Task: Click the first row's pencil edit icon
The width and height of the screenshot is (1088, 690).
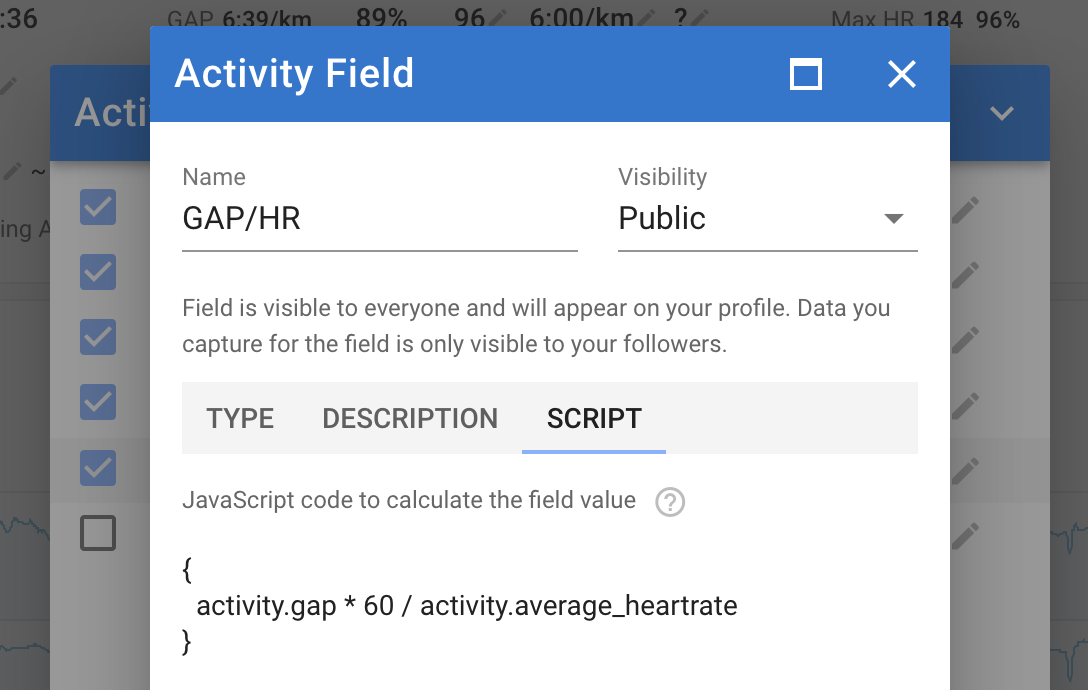Action: 965,209
